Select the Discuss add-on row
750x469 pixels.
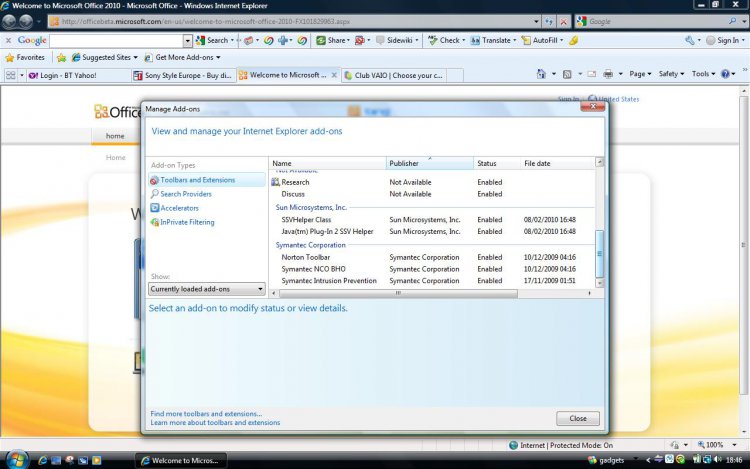click(432, 194)
